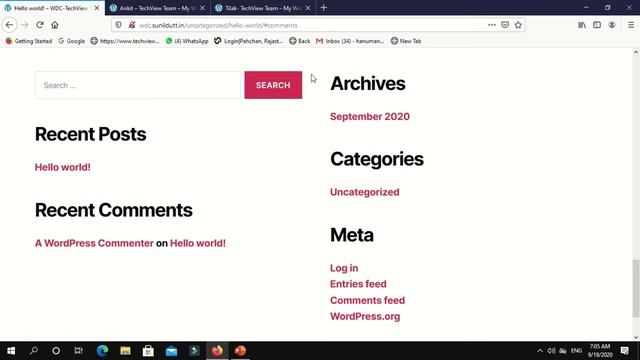
Task: Visit the WordPress.org link
Action: click(365, 317)
